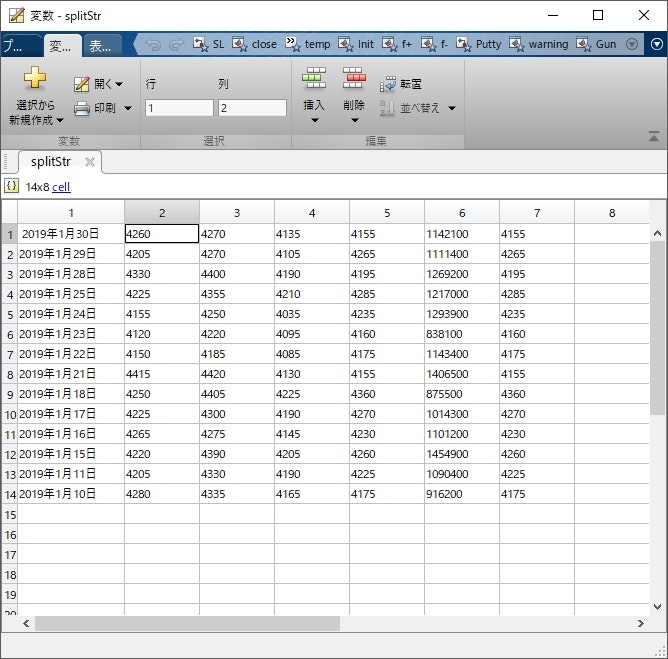Click the 転置 (Transpose) icon
This screenshot has height=659, width=668.
click(387, 84)
